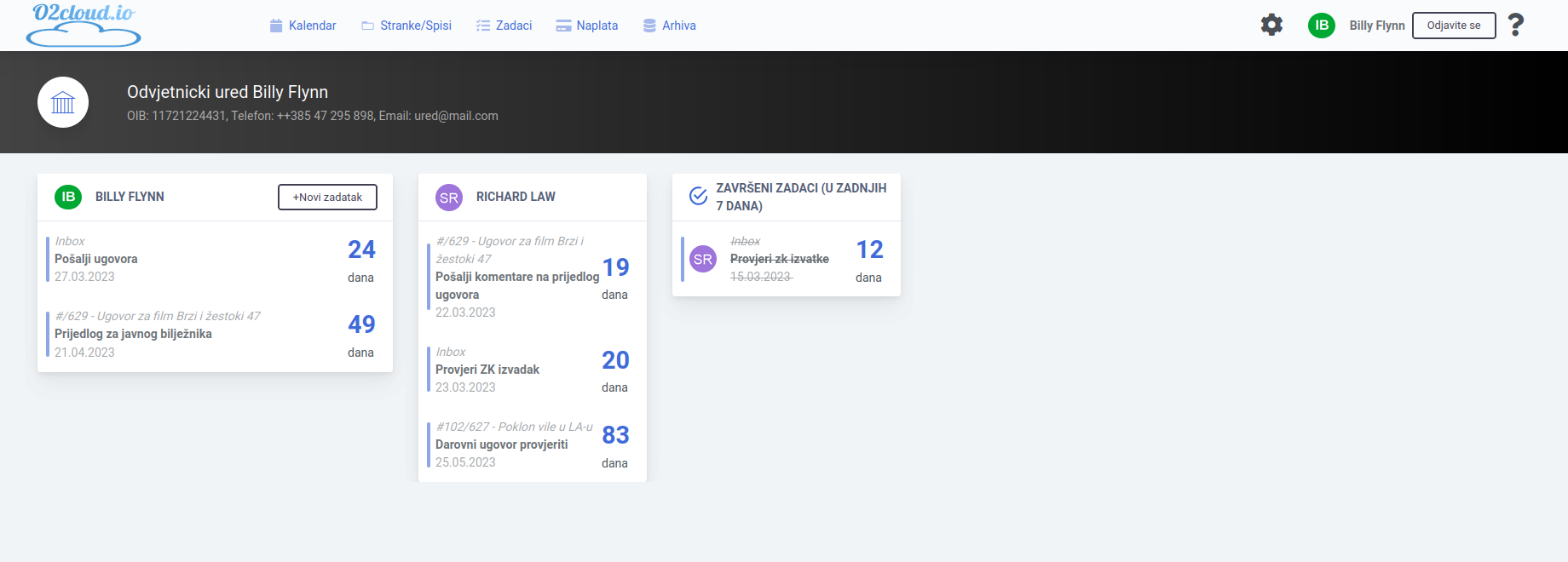Add a task with +Novi zadatak

[327, 197]
